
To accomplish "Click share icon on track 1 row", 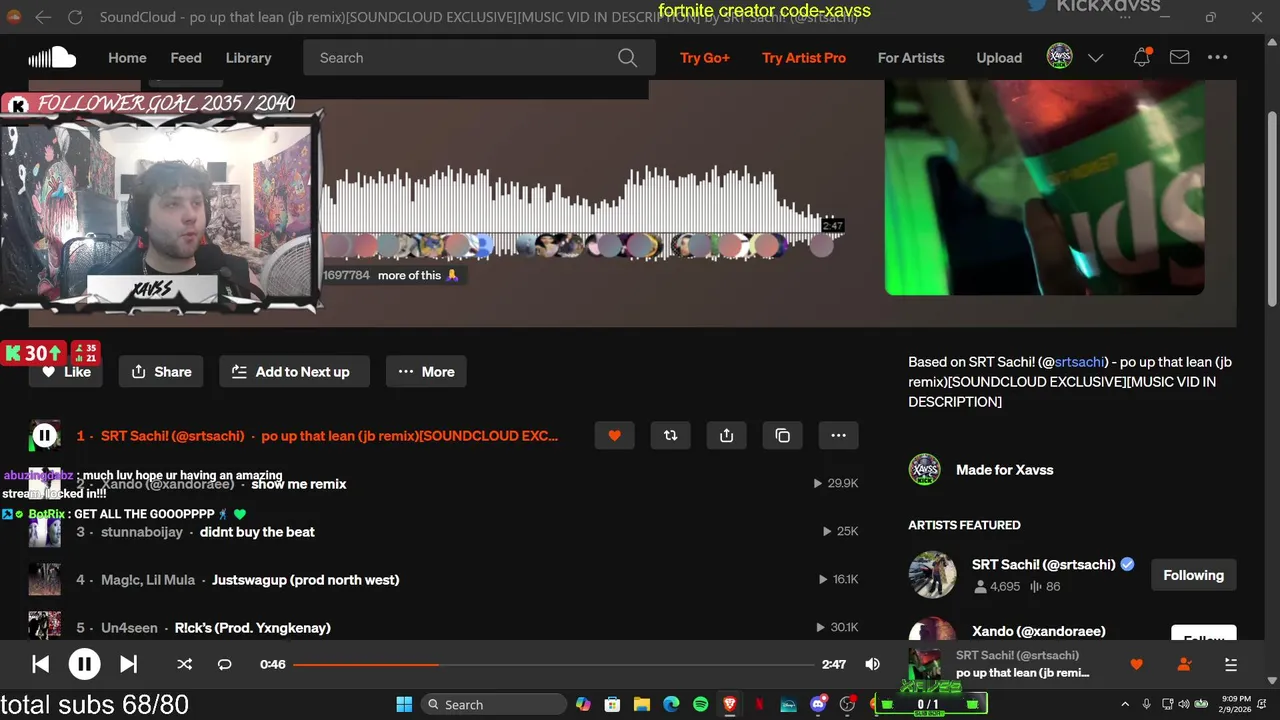I will [726, 435].
